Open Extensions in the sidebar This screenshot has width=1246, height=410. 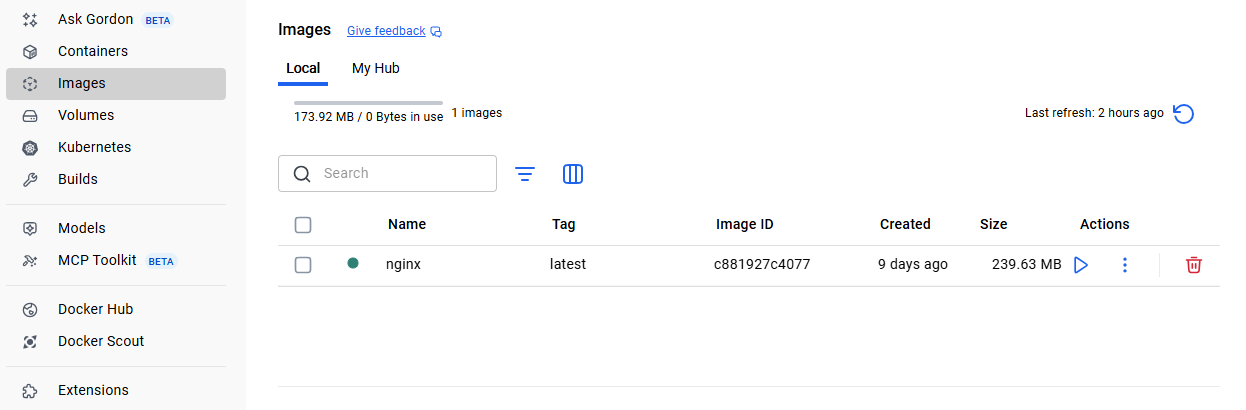[116, 390]
